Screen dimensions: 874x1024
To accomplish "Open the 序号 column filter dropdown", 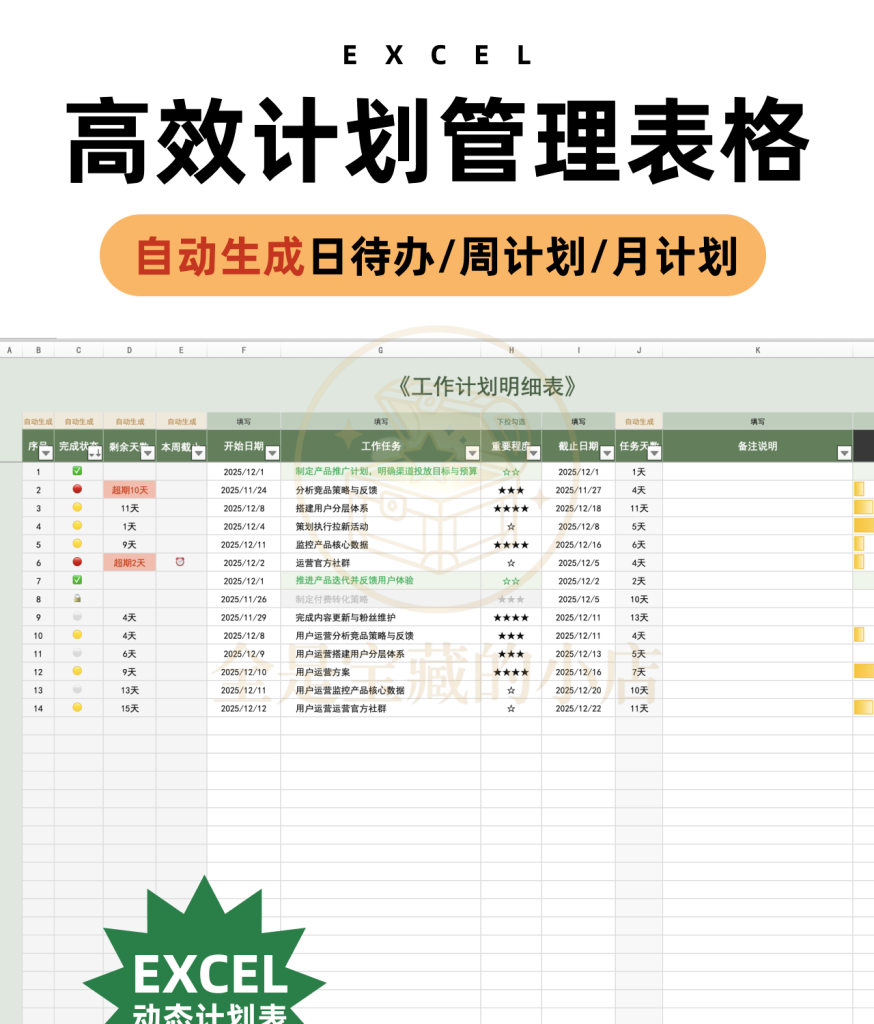I will click(46, 453).
